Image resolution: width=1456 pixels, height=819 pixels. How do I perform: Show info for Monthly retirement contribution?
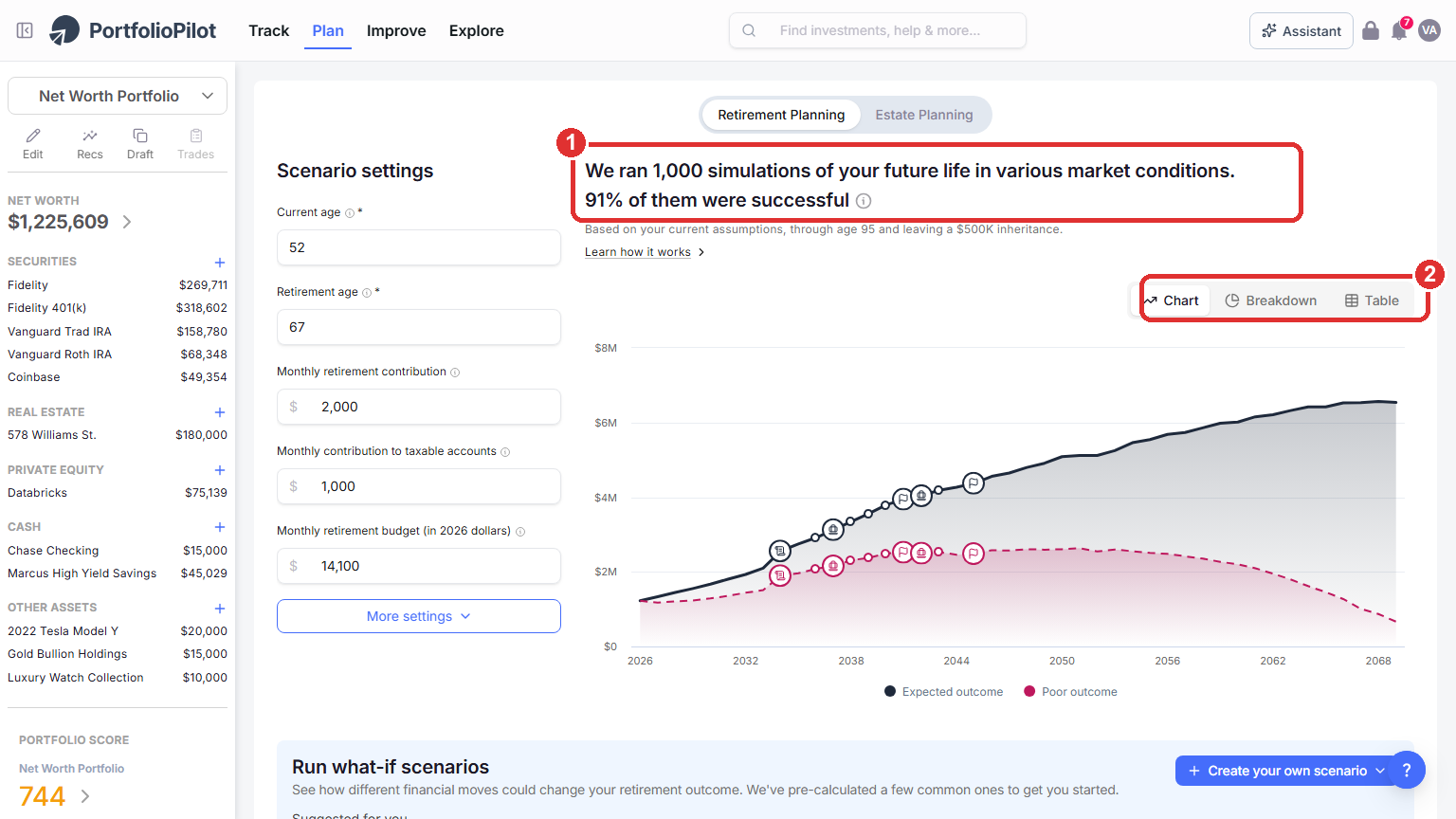[455, 373]
